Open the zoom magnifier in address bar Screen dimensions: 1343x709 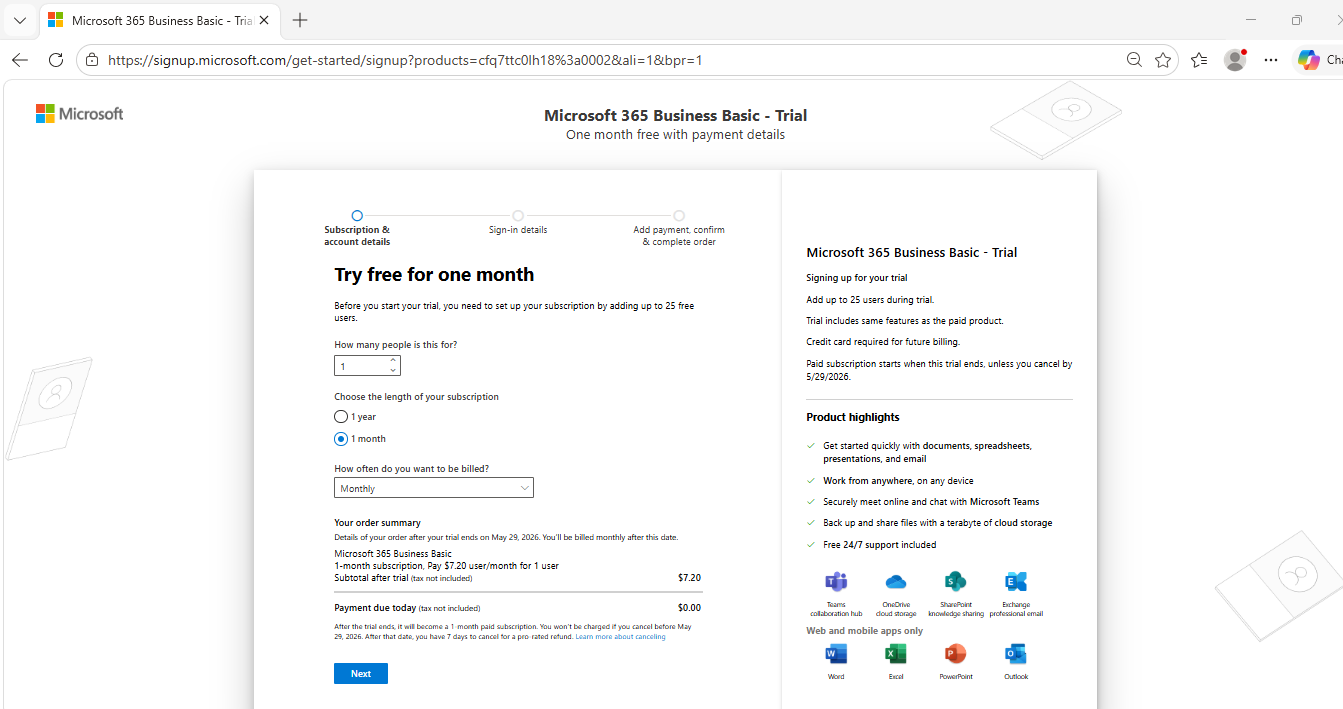[x=1134, y=60]
